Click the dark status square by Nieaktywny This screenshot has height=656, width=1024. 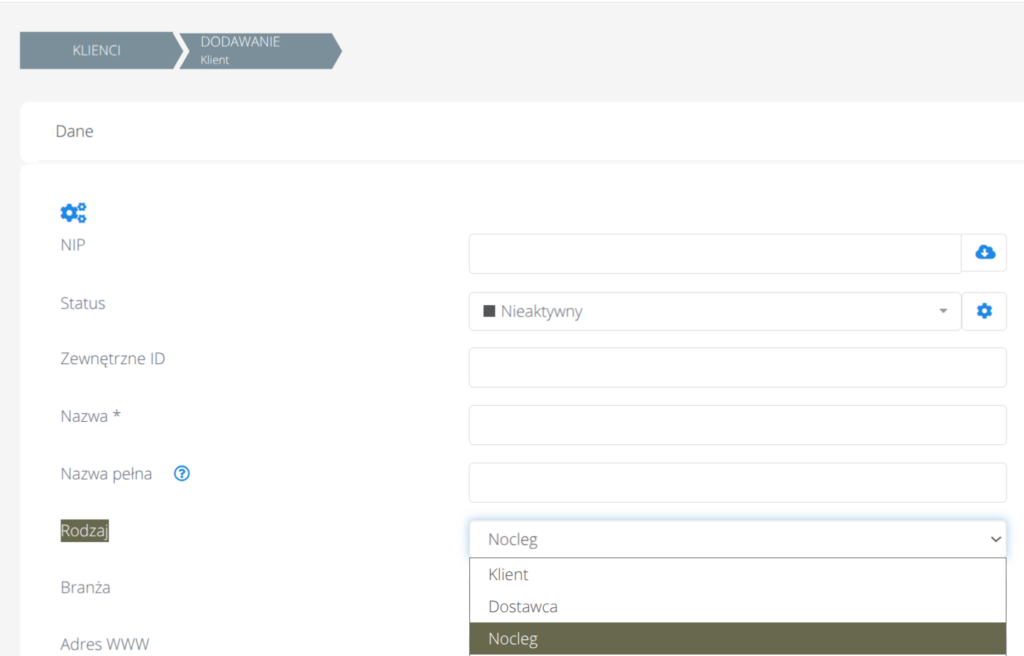point(489,311)
